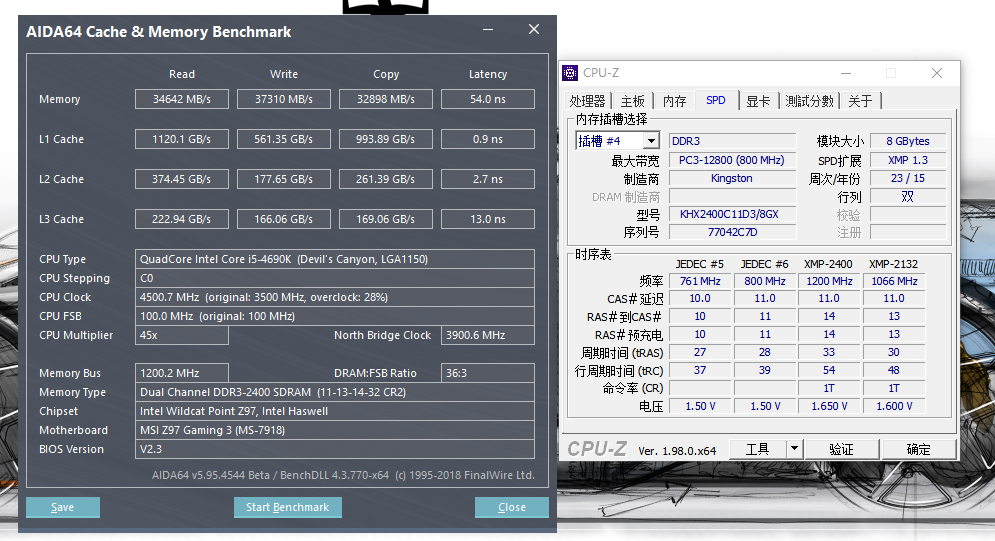Click the Memory Copy value 32898 MB/s

(386, 99)
